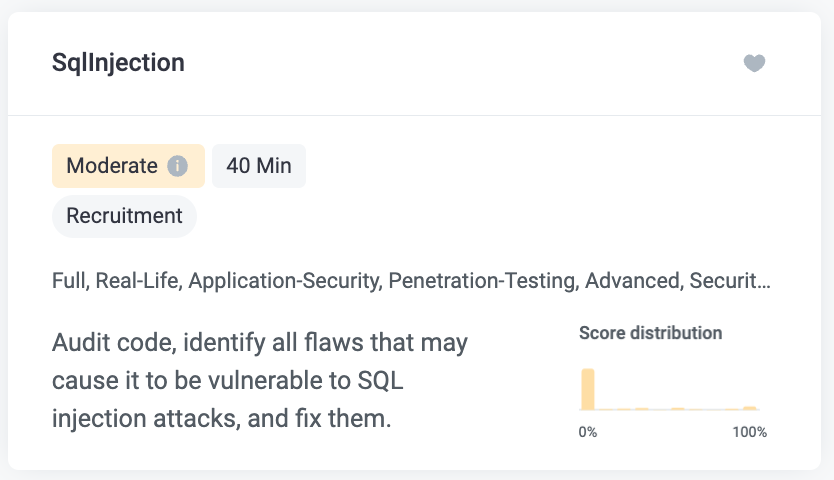Expand the truncated Securit… tag text
The width and height of the screenshot is (834, 480).
tap(730, 281)
